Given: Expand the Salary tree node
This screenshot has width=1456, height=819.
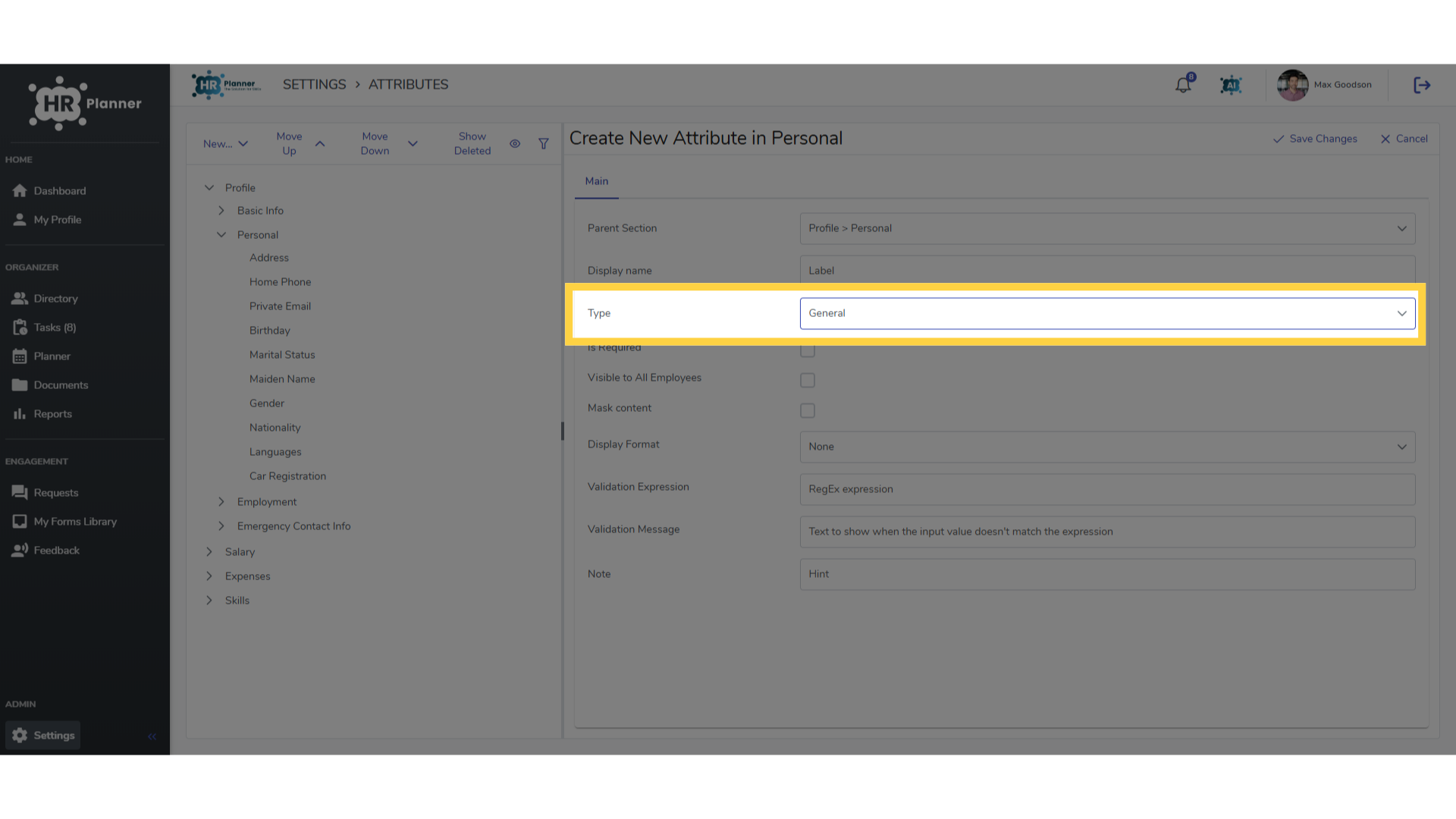Looking at the screenshot, I should pyautogui.click(x=209, y=551).
